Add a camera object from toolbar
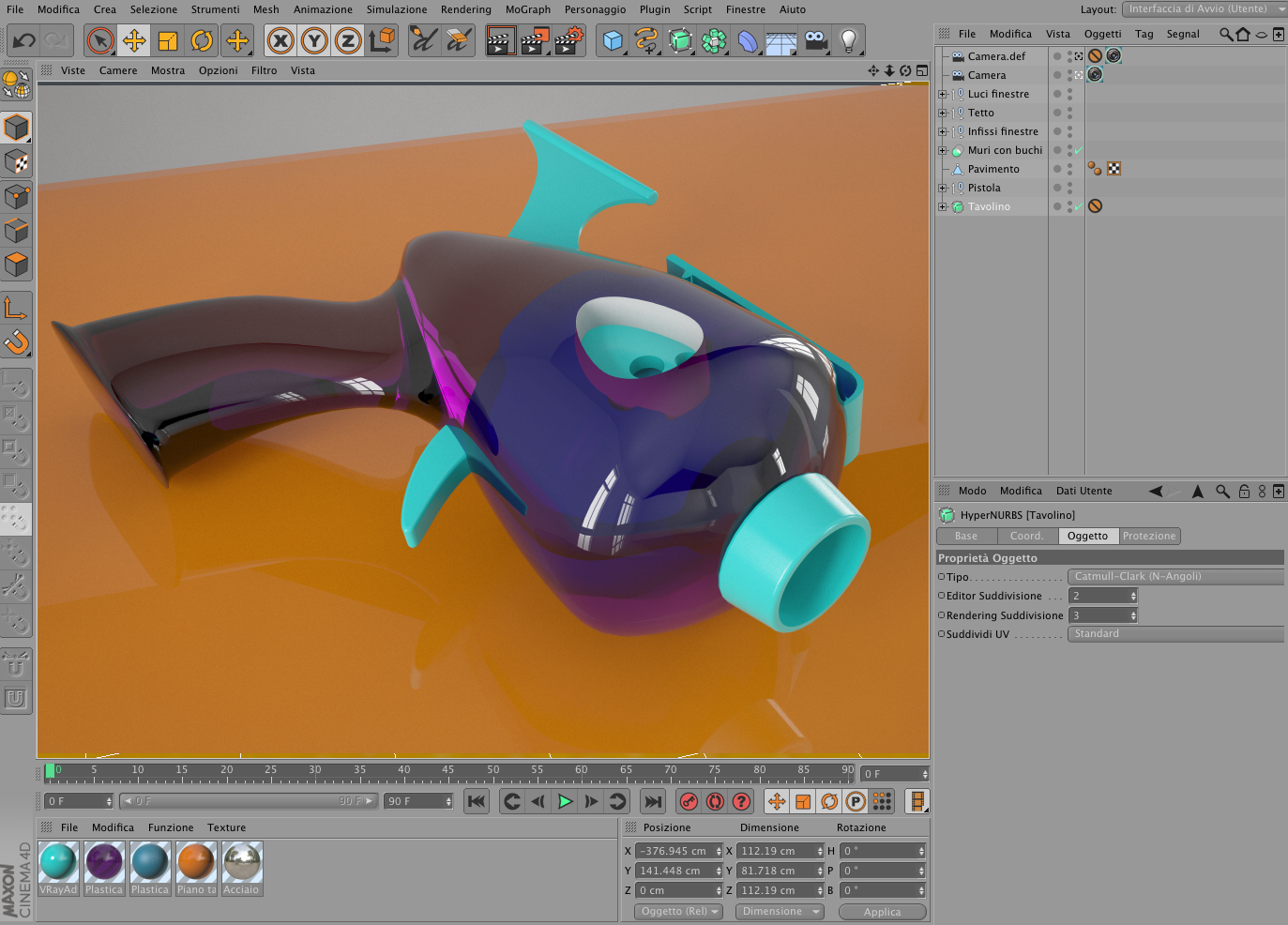Image resolution: width=1288 pixels, height=925 pixels. click(x=816, y=40)
